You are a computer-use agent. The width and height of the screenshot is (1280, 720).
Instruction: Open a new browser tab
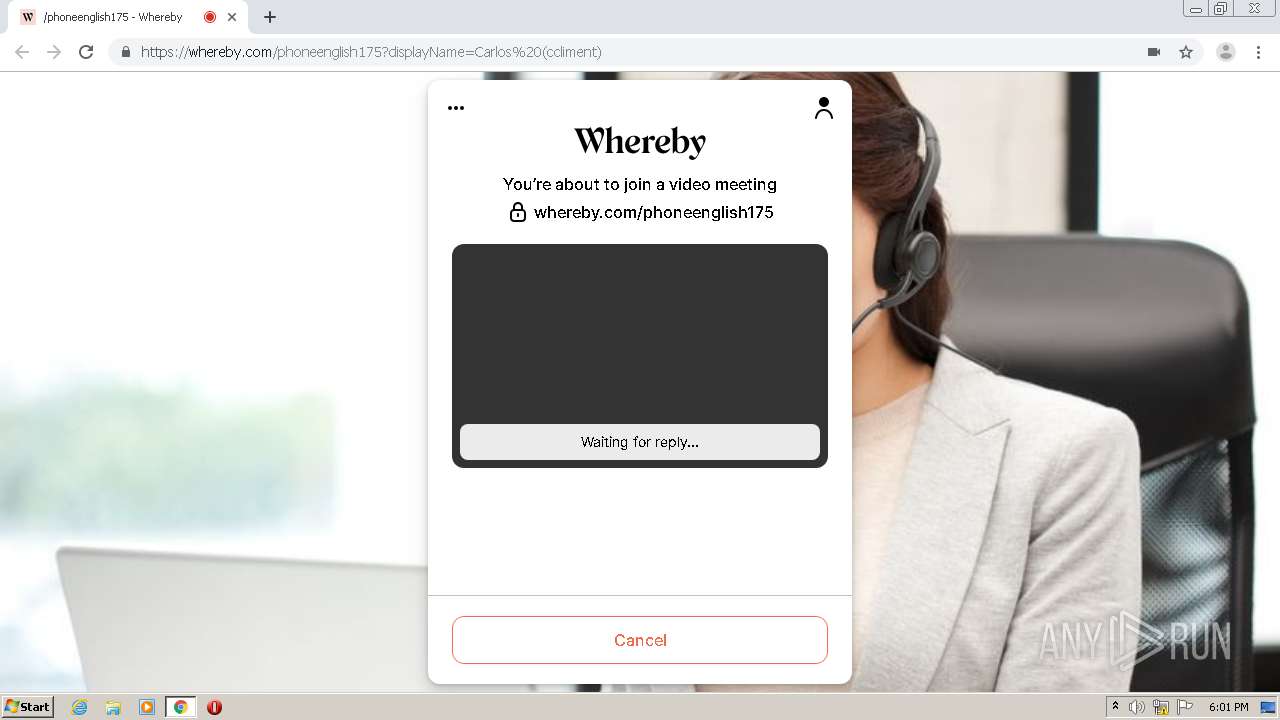click(x=270, y=17)
